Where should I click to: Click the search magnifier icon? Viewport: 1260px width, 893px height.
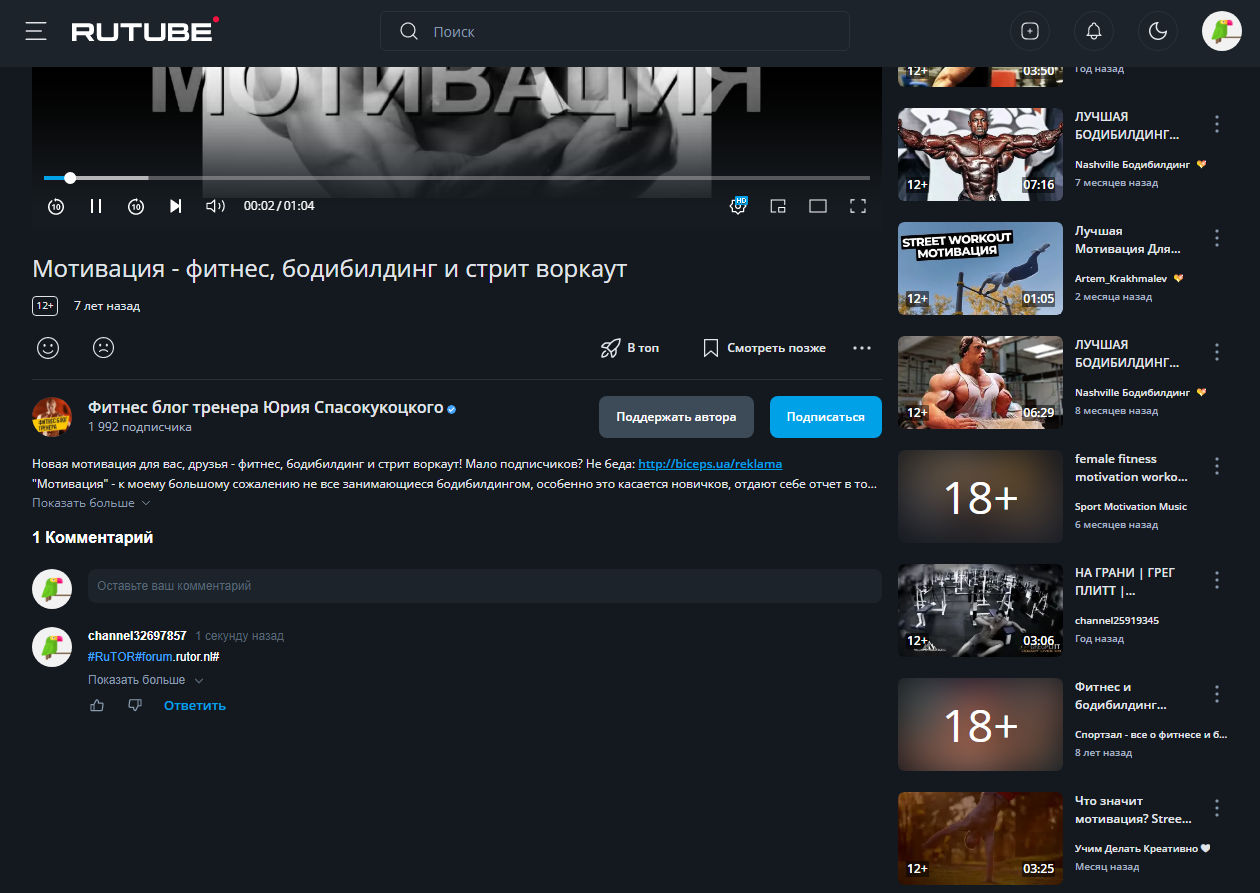(408, 31)
